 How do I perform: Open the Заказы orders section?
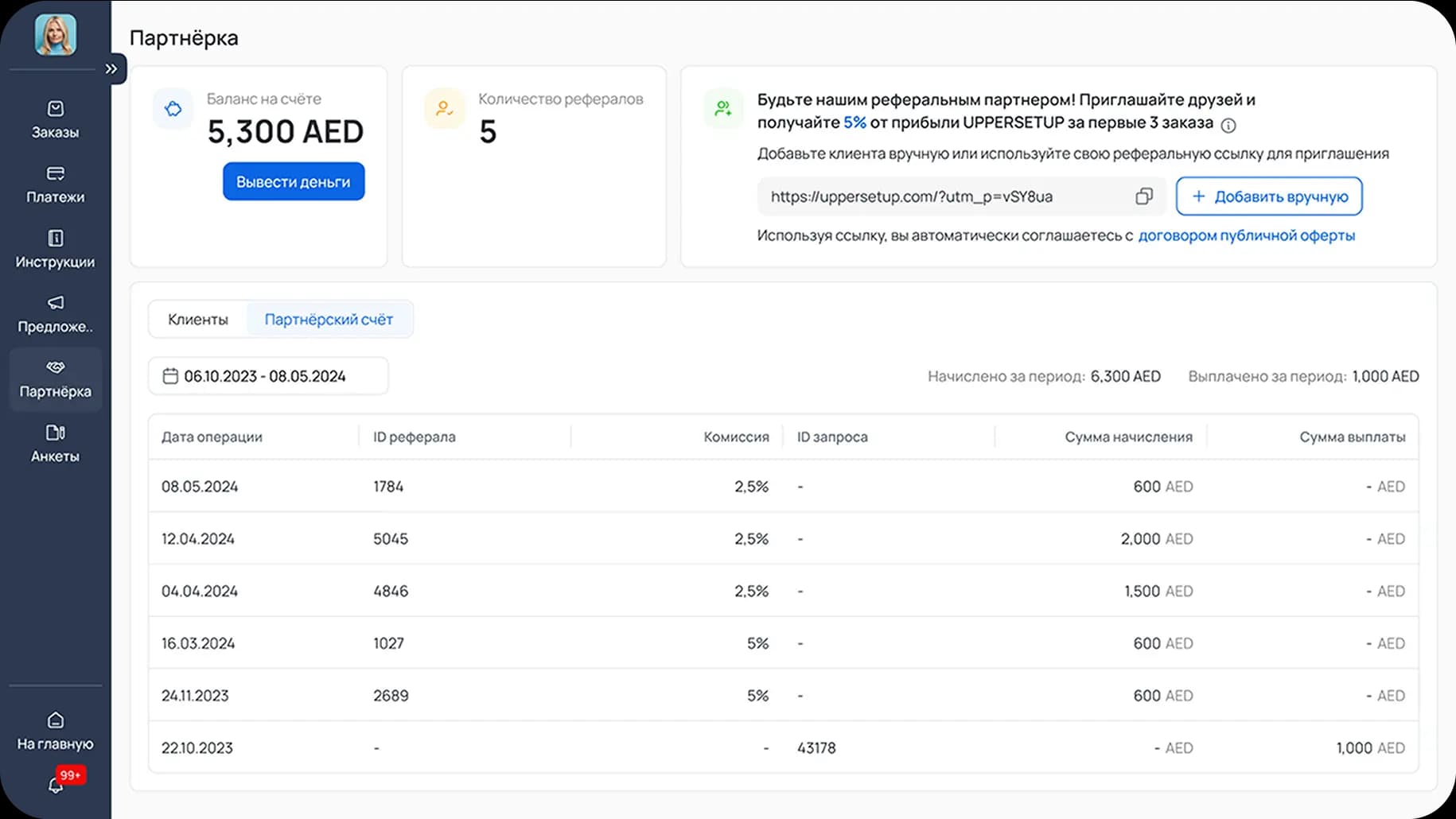(55, 119)
